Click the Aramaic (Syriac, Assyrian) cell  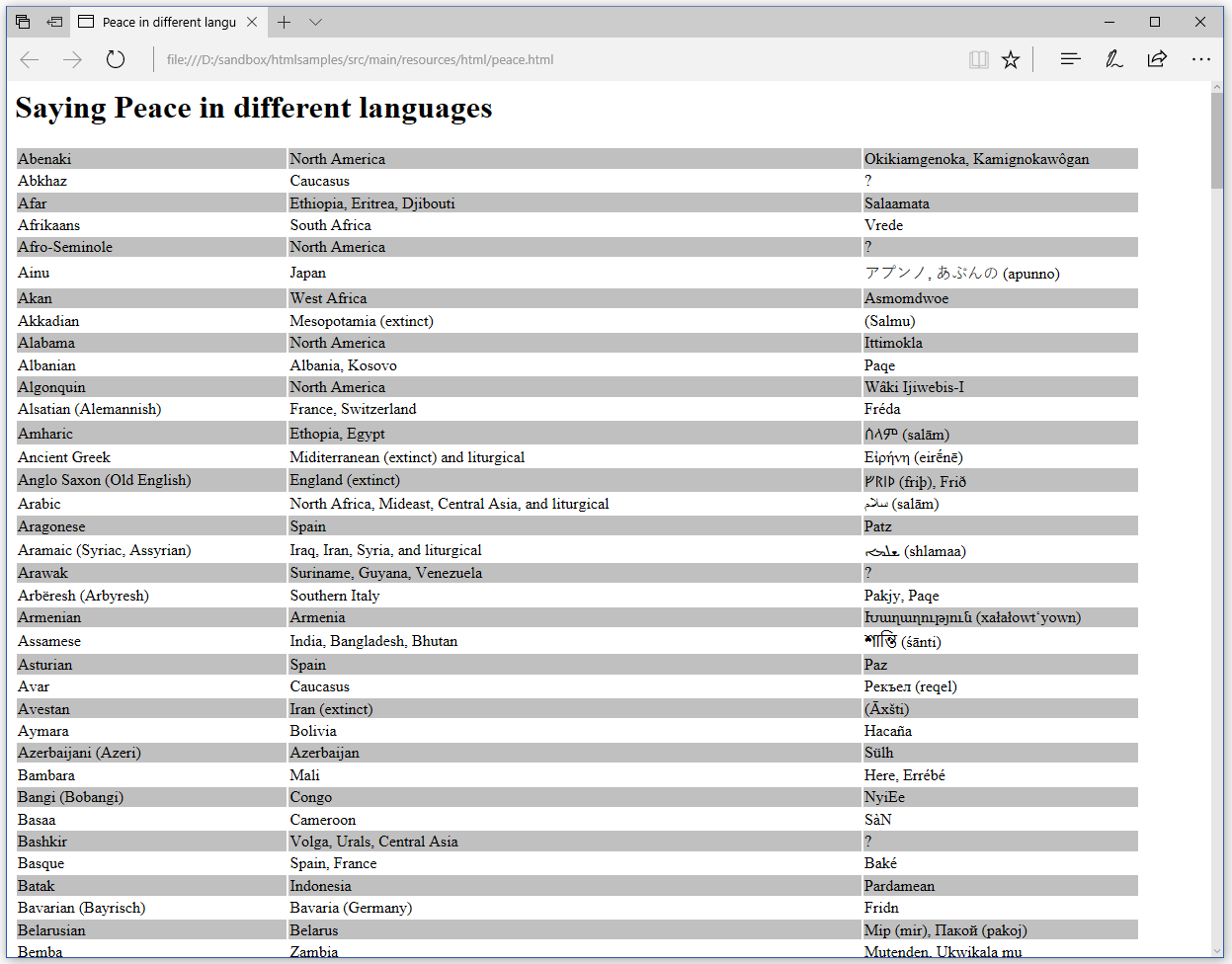point(151,550)
